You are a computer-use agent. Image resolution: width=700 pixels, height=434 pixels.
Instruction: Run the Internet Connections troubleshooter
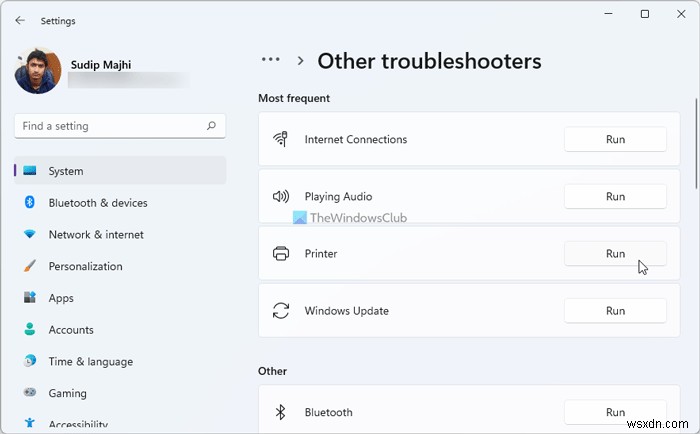615,140
